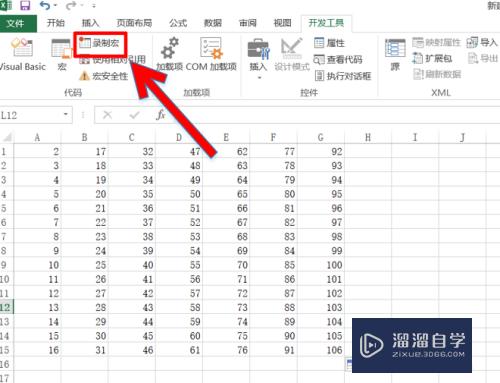The width and height of the screenshot is (500, 383).
Task: Open the XML 源 Source pane
Action: click(x=395, y=55)
